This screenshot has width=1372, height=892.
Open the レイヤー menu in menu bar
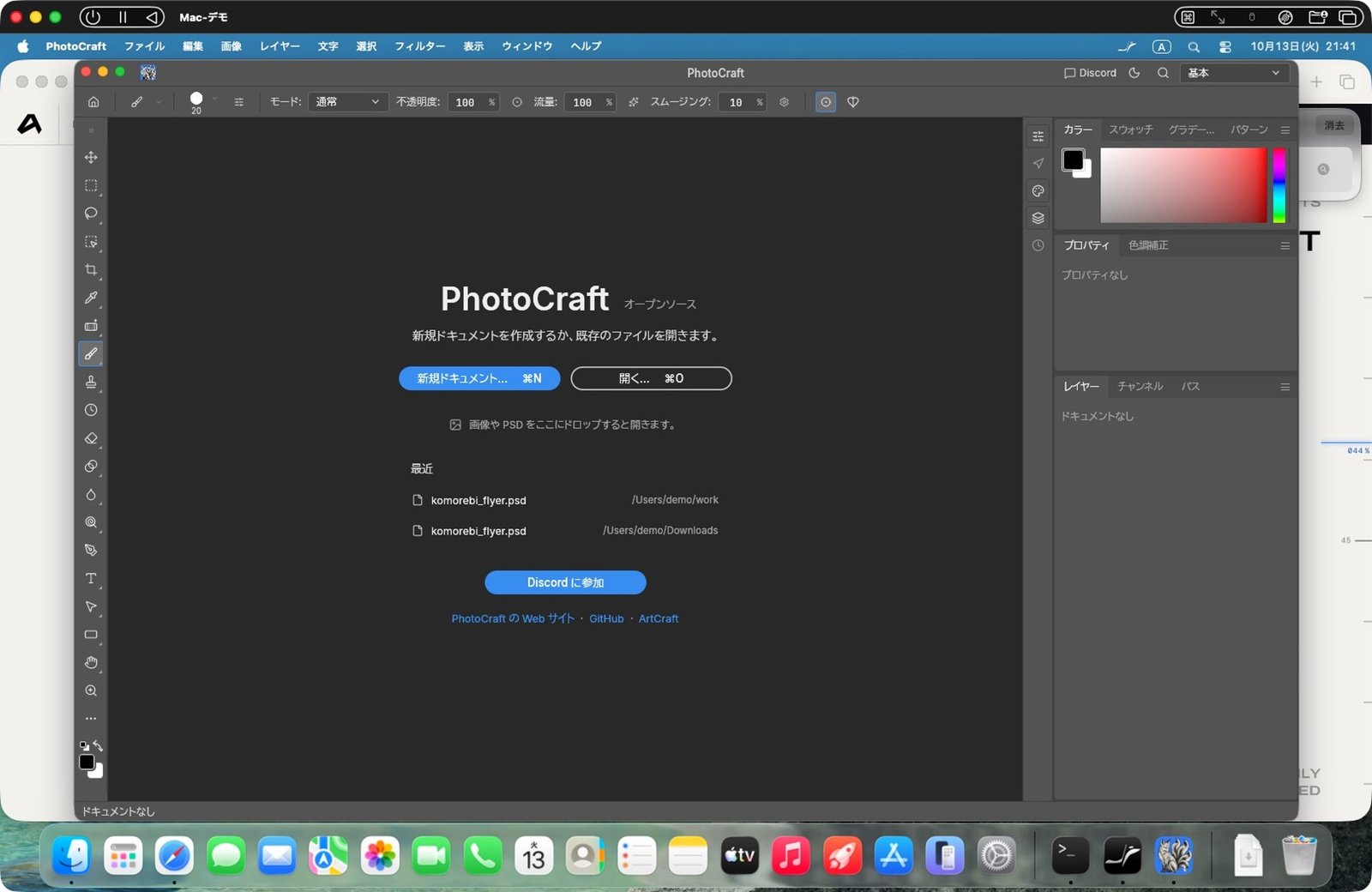click(x=280, y=46)
